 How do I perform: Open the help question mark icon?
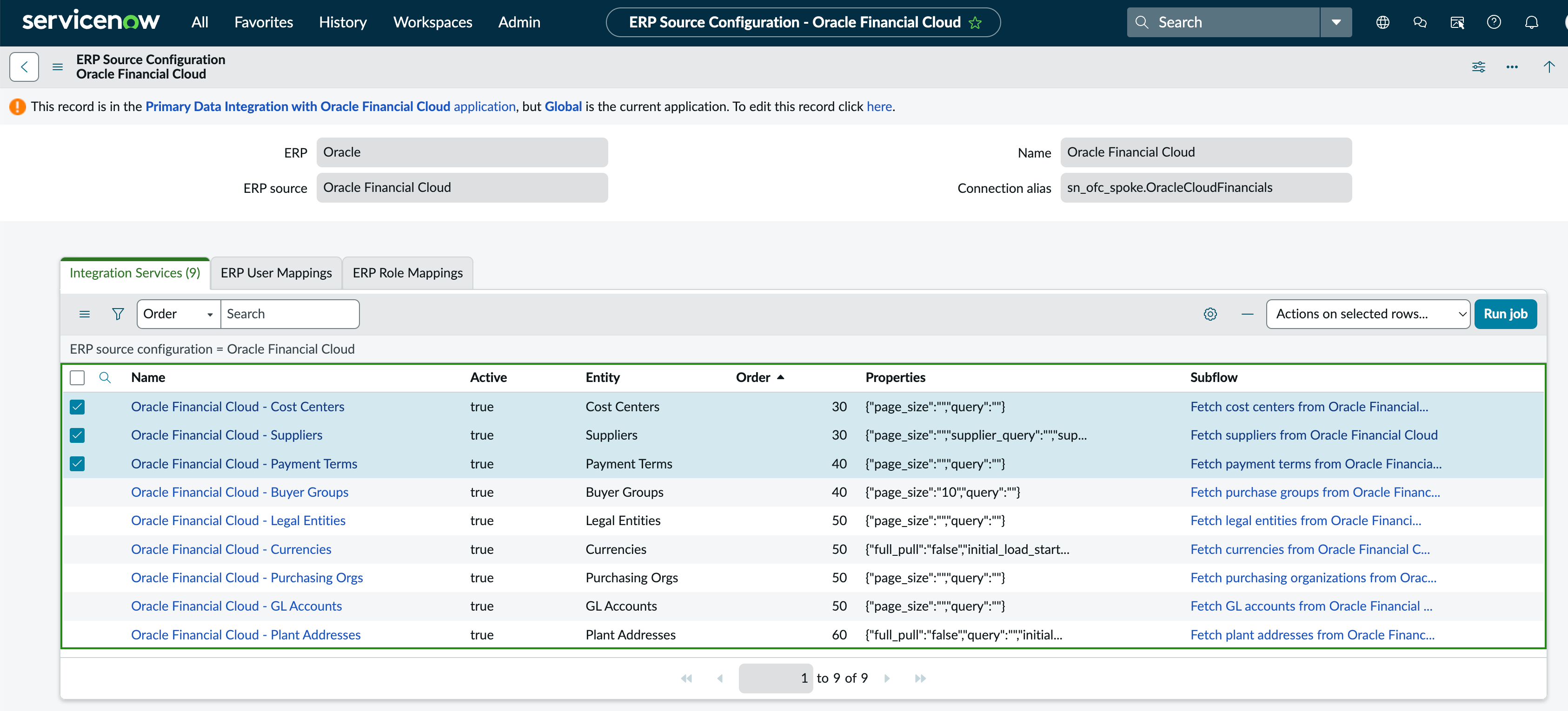(x=1494, y=22)
